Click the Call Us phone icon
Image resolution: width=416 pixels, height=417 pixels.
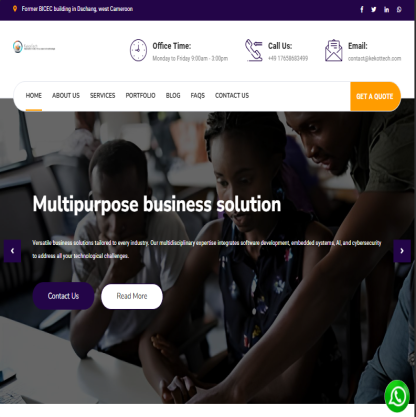pyautogui.click(x=254, y=50)
